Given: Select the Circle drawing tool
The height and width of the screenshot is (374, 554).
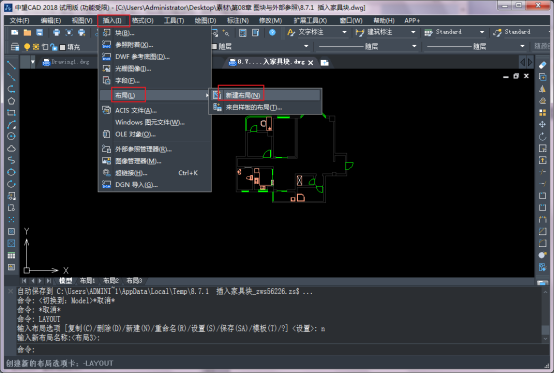Looking at the screenshot, I should (x=11, y=136).
